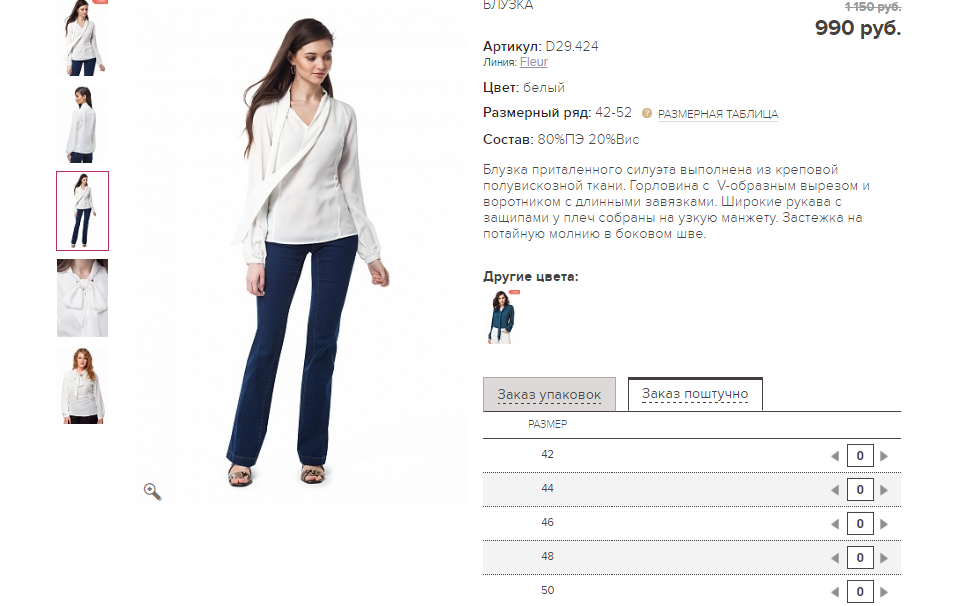Open the Fleur line link
This screenshot has height=606, width=978.
point(534,62)
